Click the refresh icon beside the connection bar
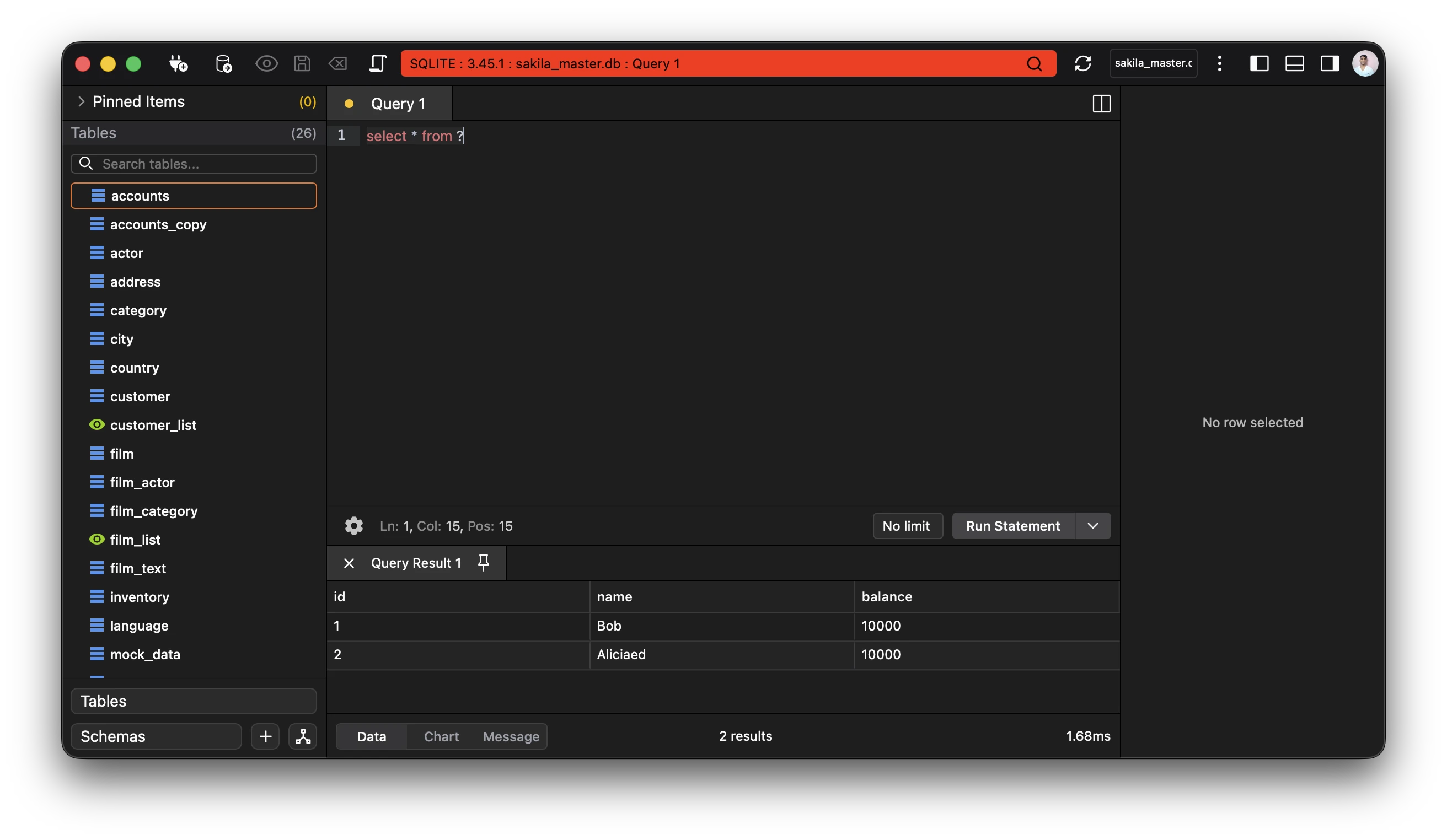The image size is (1447, 840). [1082, 64]
